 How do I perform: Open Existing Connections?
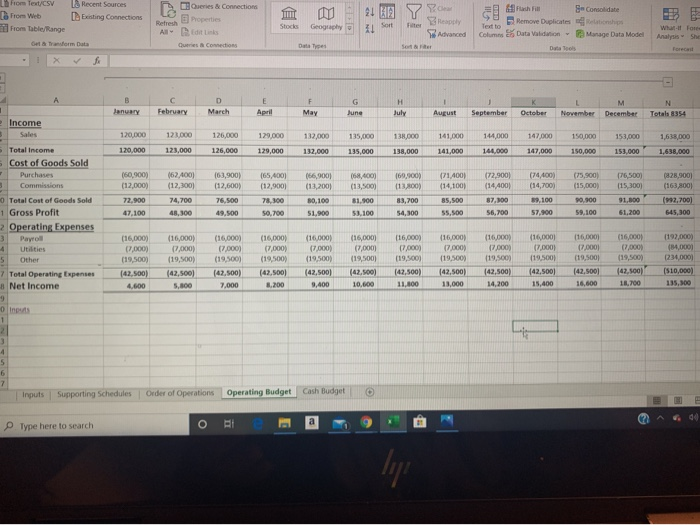tap(107, 17)
